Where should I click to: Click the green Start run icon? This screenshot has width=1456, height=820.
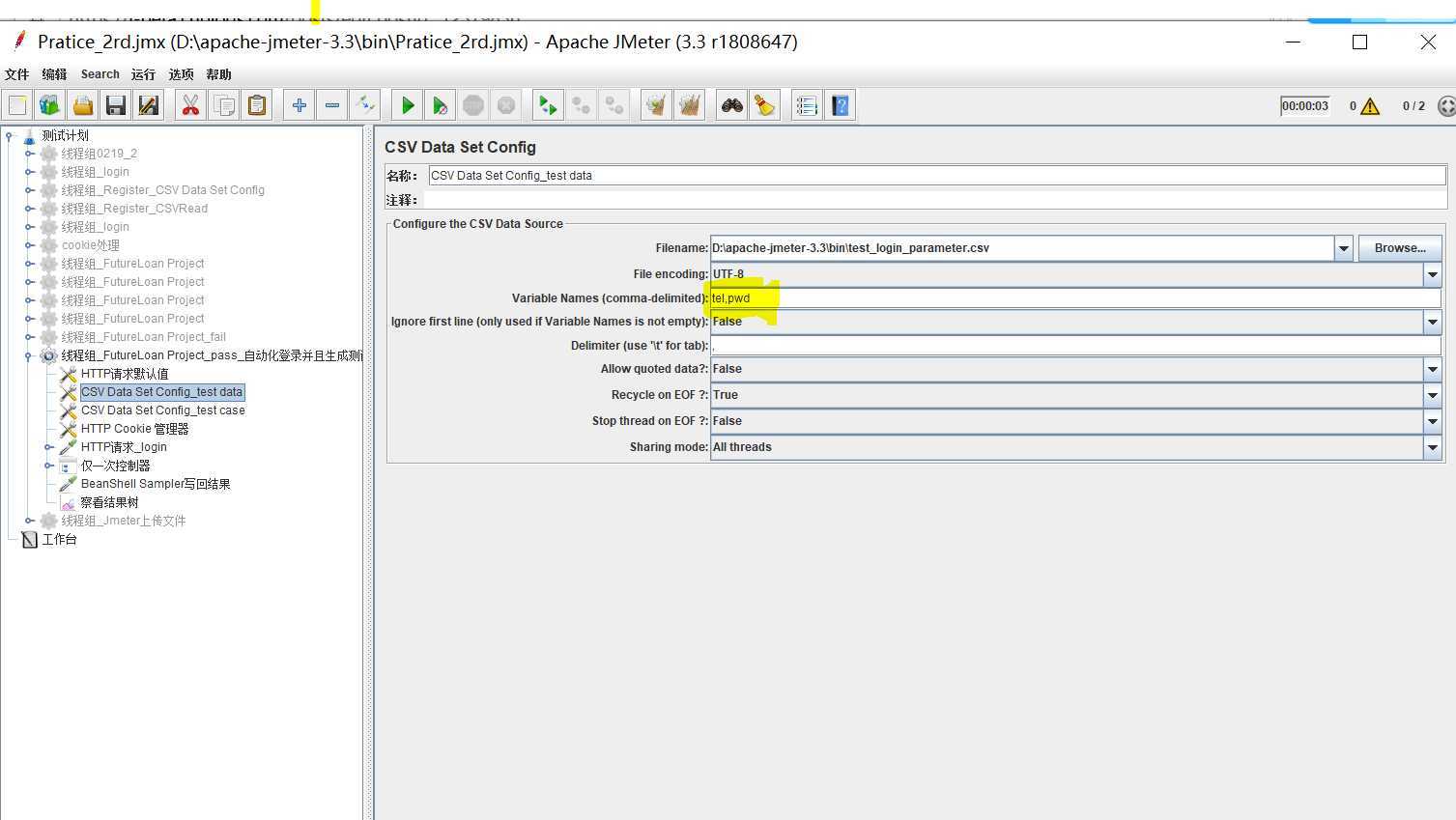408,105
